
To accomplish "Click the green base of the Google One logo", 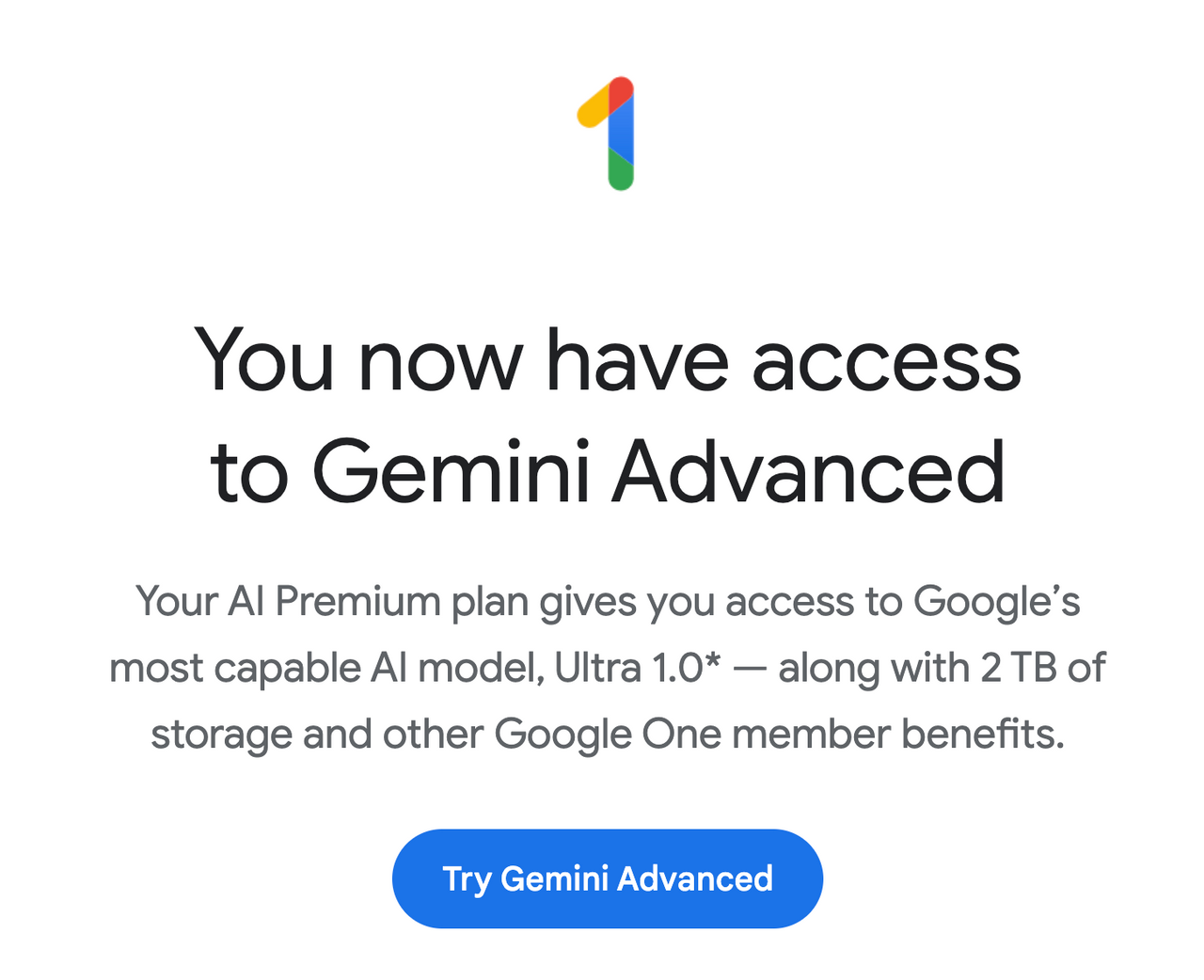I will [x=621, y=170].
